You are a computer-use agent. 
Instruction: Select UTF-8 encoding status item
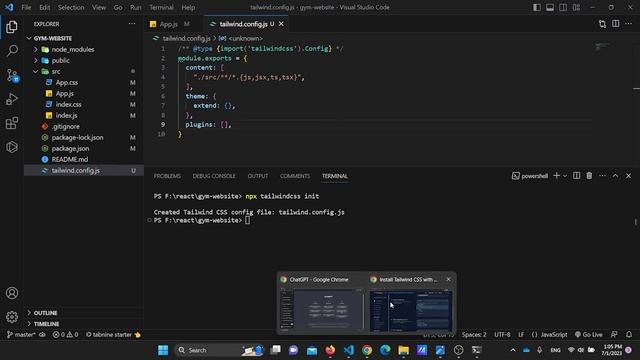502,334
